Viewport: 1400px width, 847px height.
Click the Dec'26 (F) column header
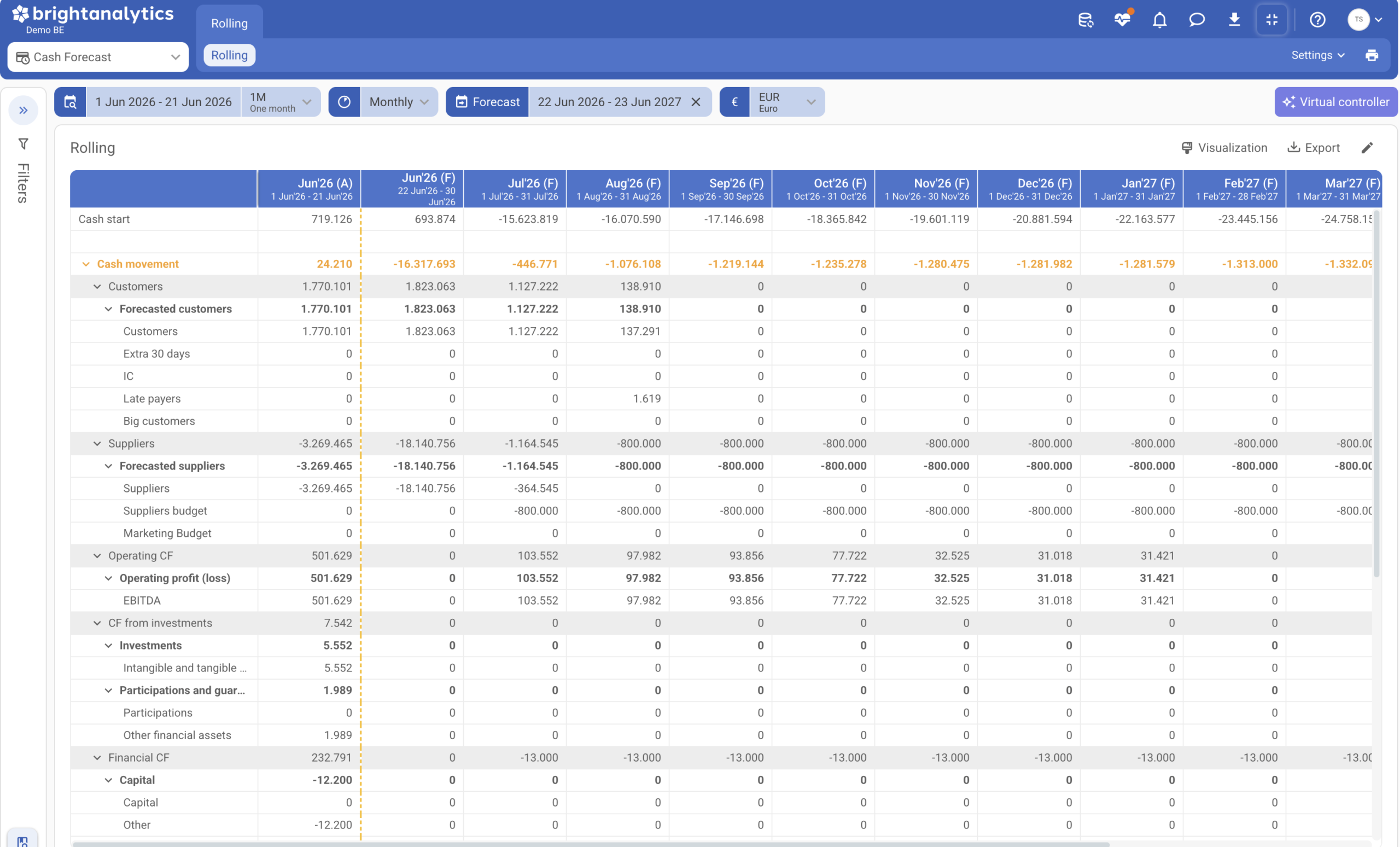1029,189
